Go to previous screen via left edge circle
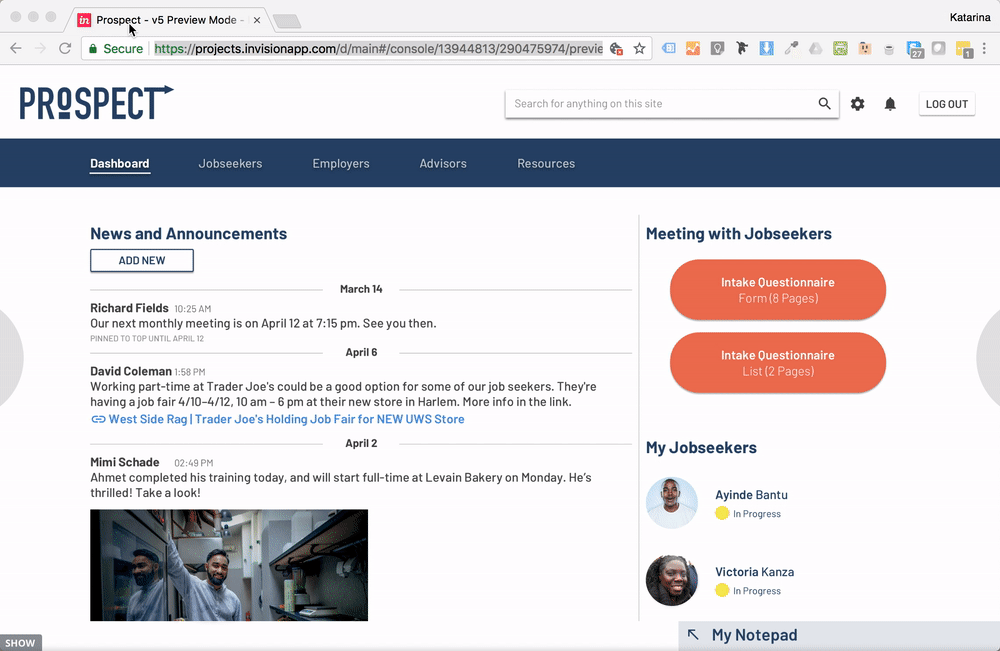Image resolution: width=1000 pixels, height=651 pixels. [x=10, y=357]
